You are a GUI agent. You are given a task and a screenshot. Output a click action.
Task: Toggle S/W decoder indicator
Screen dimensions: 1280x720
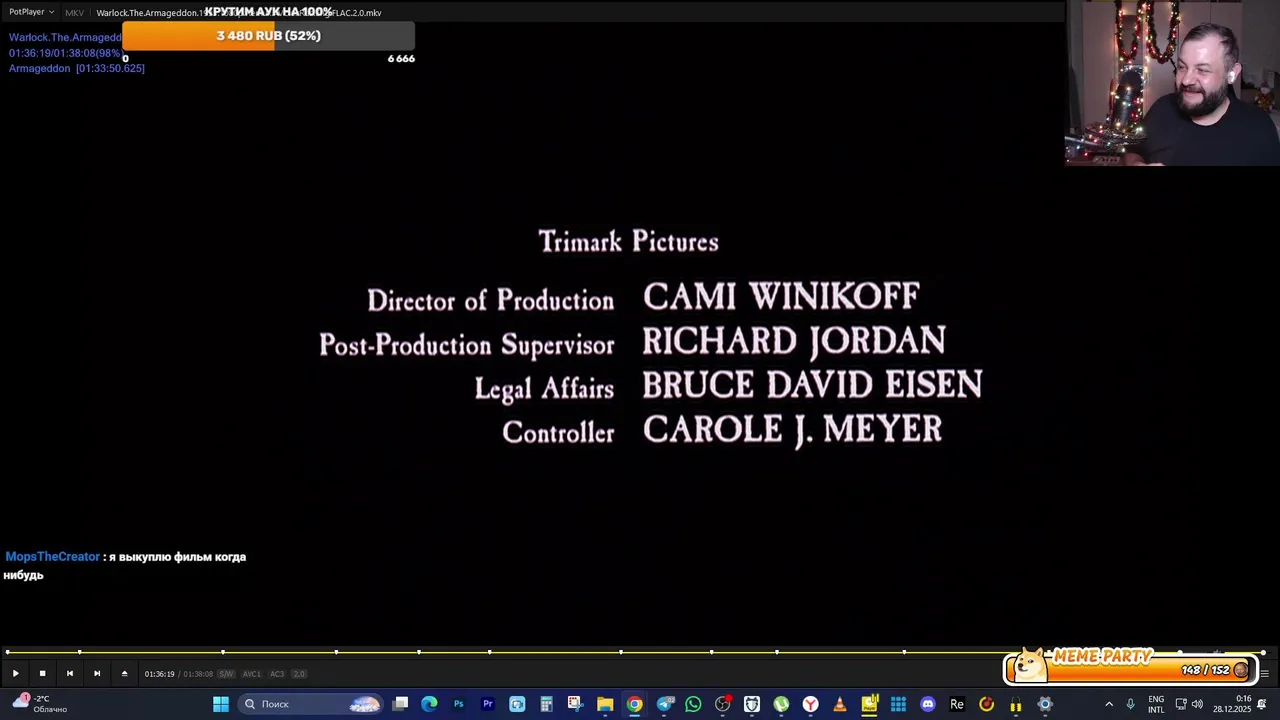pos(226,674)
